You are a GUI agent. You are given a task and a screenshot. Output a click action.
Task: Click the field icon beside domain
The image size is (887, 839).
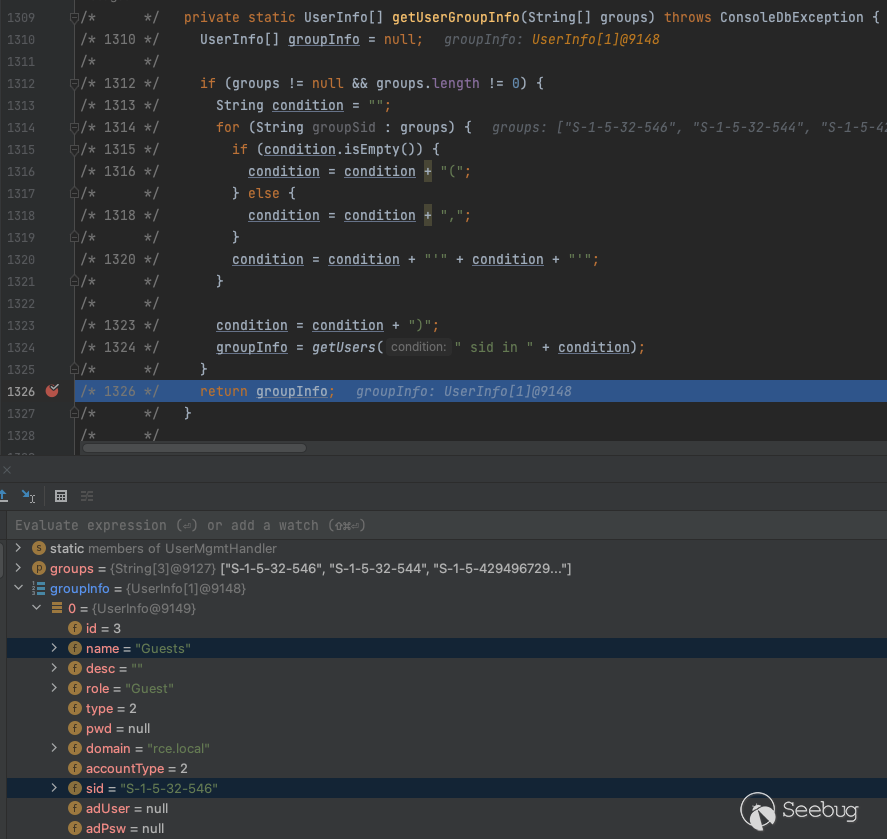click(x=75, y=748)
